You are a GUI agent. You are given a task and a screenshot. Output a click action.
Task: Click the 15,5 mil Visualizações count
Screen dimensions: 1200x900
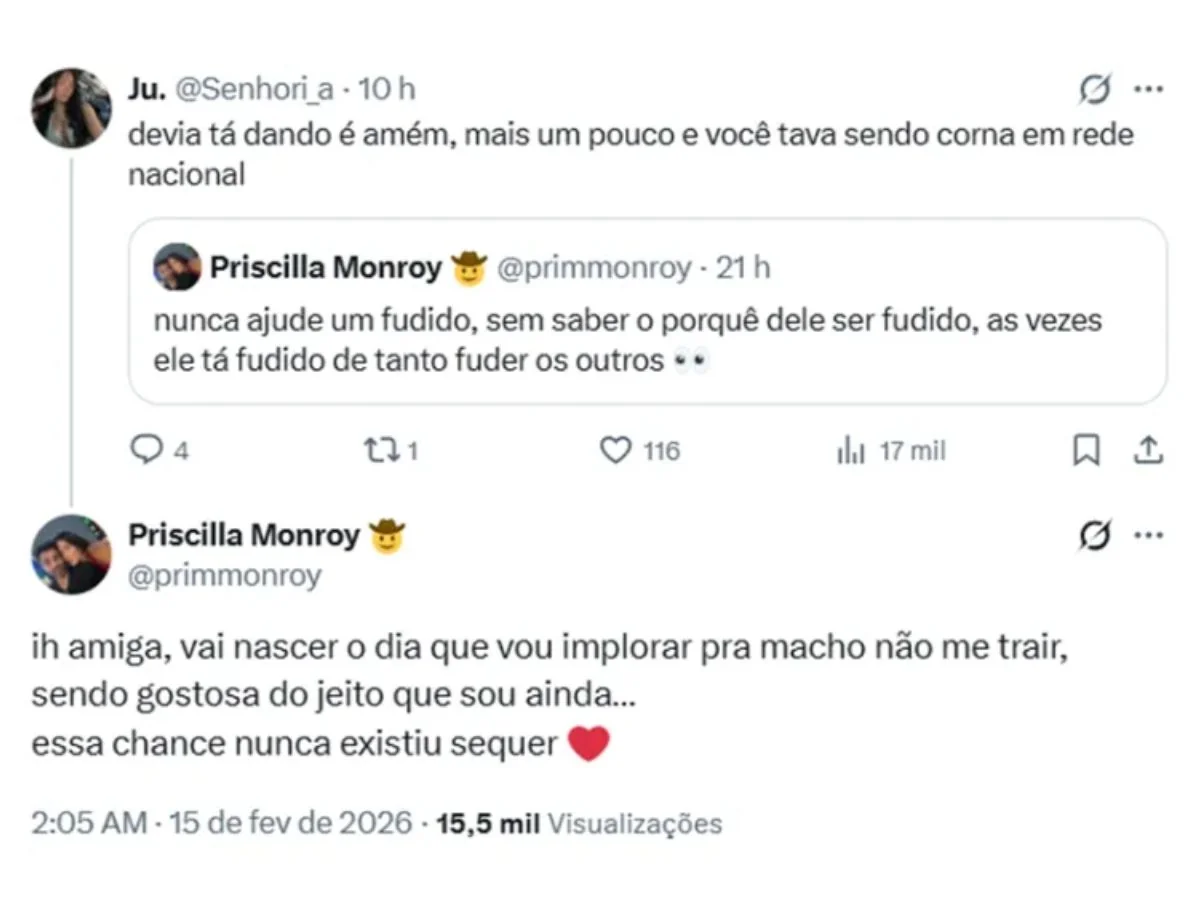tap(580, 824)
